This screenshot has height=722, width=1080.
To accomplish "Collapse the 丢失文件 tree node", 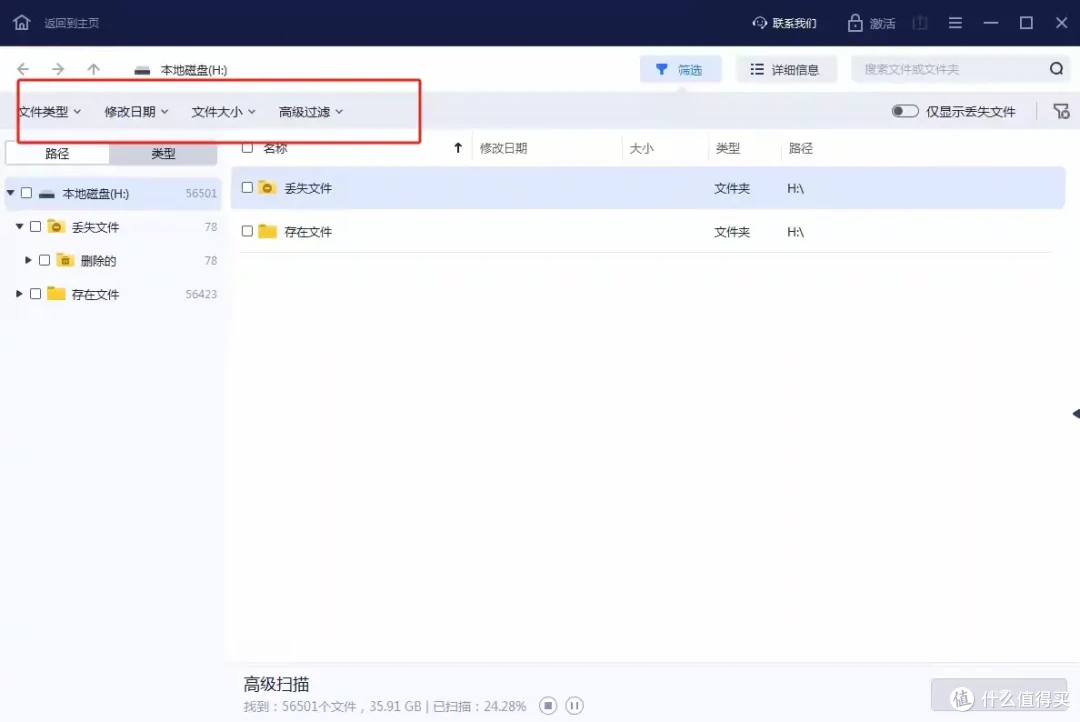I will click(x=19, y=226).
